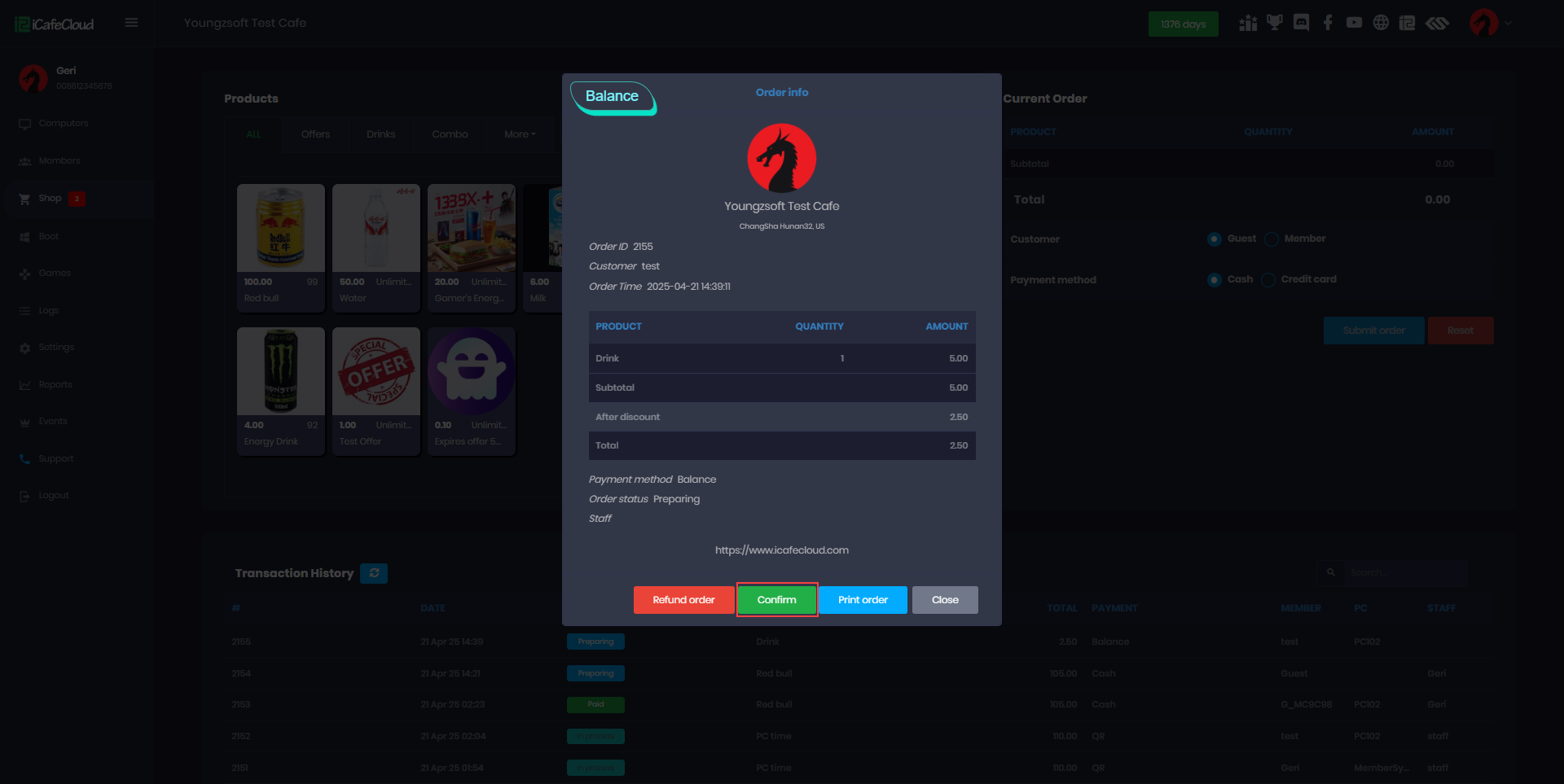Choose Cash as the payment method
This screenshot has width=1564, height=784.
tap(1215, 280)
